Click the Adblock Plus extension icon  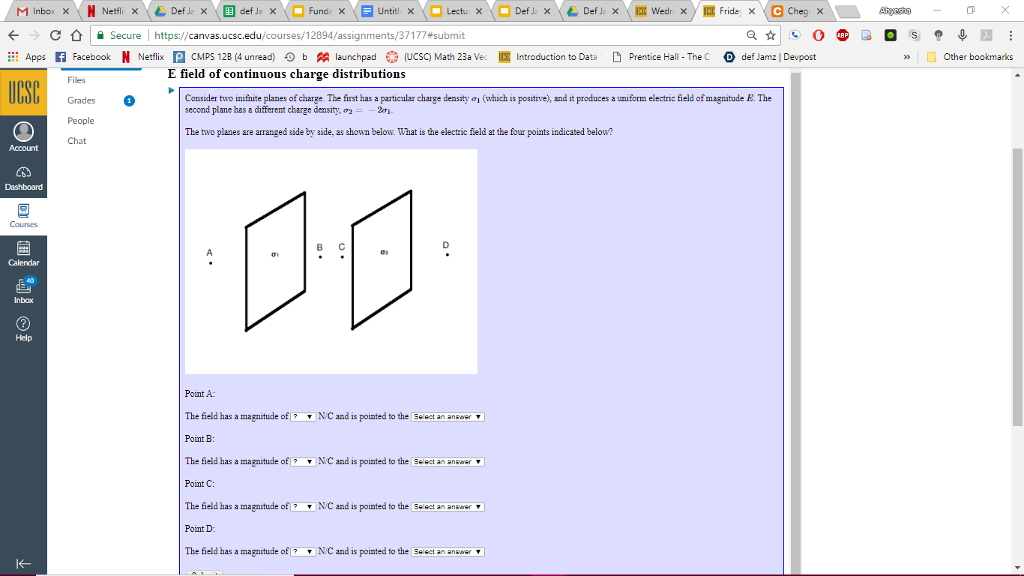842,35
